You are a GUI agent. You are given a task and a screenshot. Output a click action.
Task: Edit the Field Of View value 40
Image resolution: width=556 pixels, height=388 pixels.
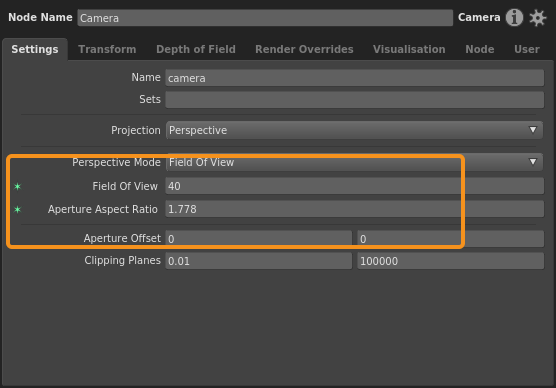click(354, 186)
